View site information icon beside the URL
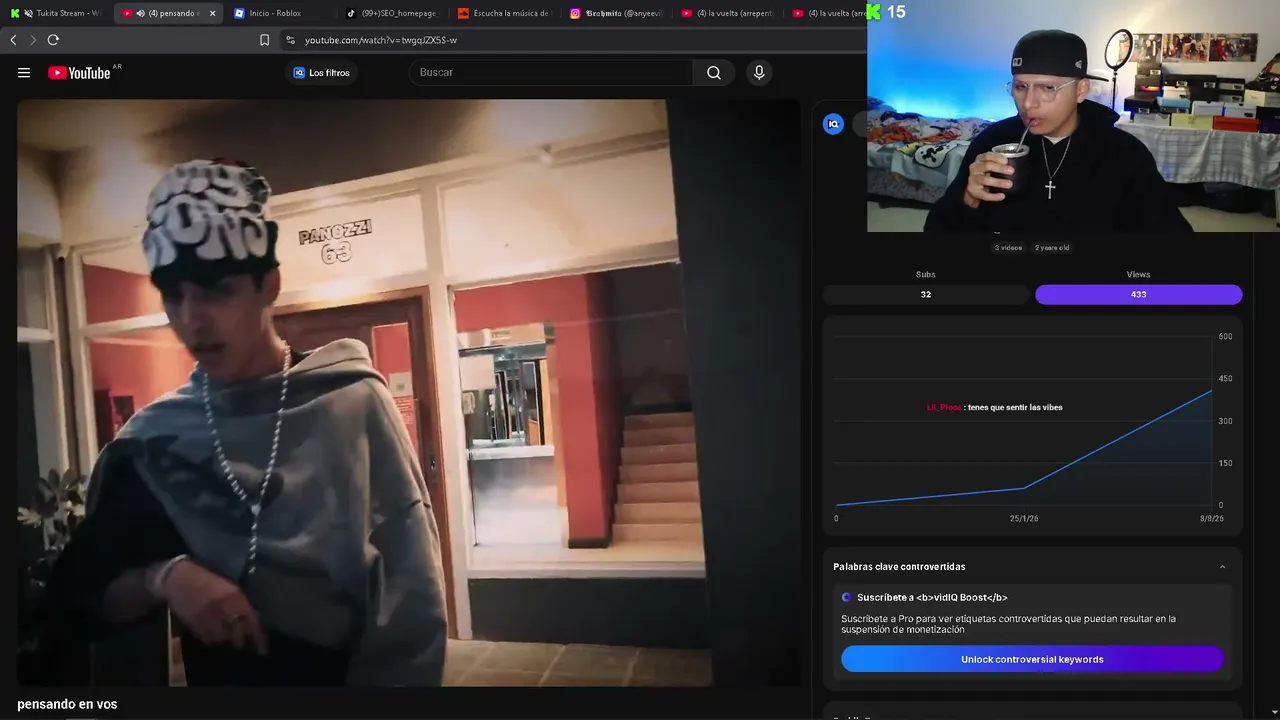 pyautogui.click(x=290, y=40)
